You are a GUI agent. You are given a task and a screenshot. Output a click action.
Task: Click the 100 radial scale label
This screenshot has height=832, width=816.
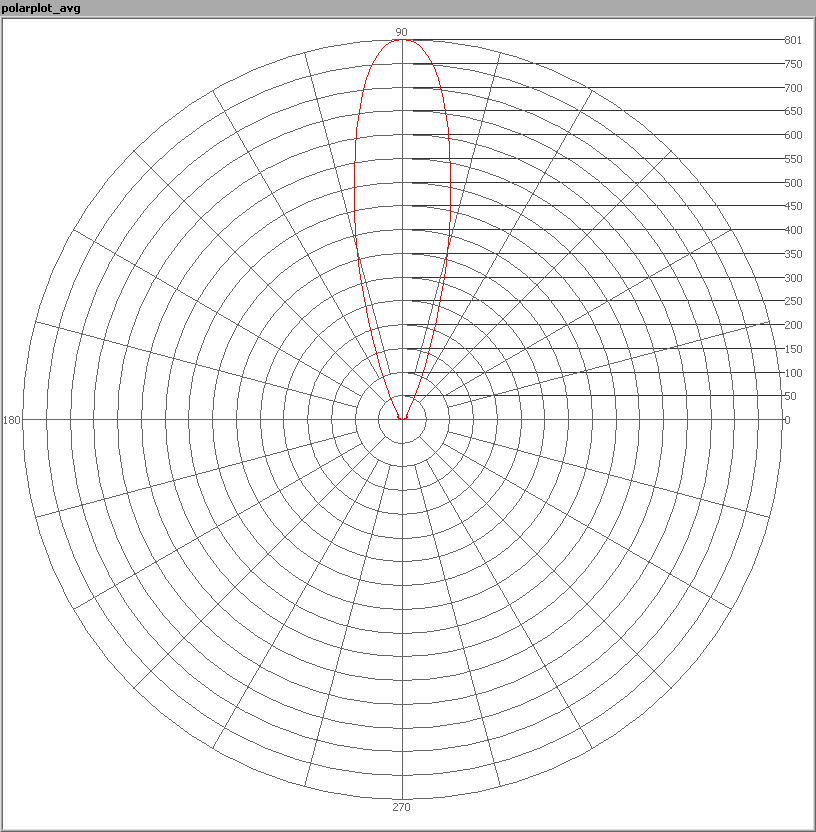793,373
